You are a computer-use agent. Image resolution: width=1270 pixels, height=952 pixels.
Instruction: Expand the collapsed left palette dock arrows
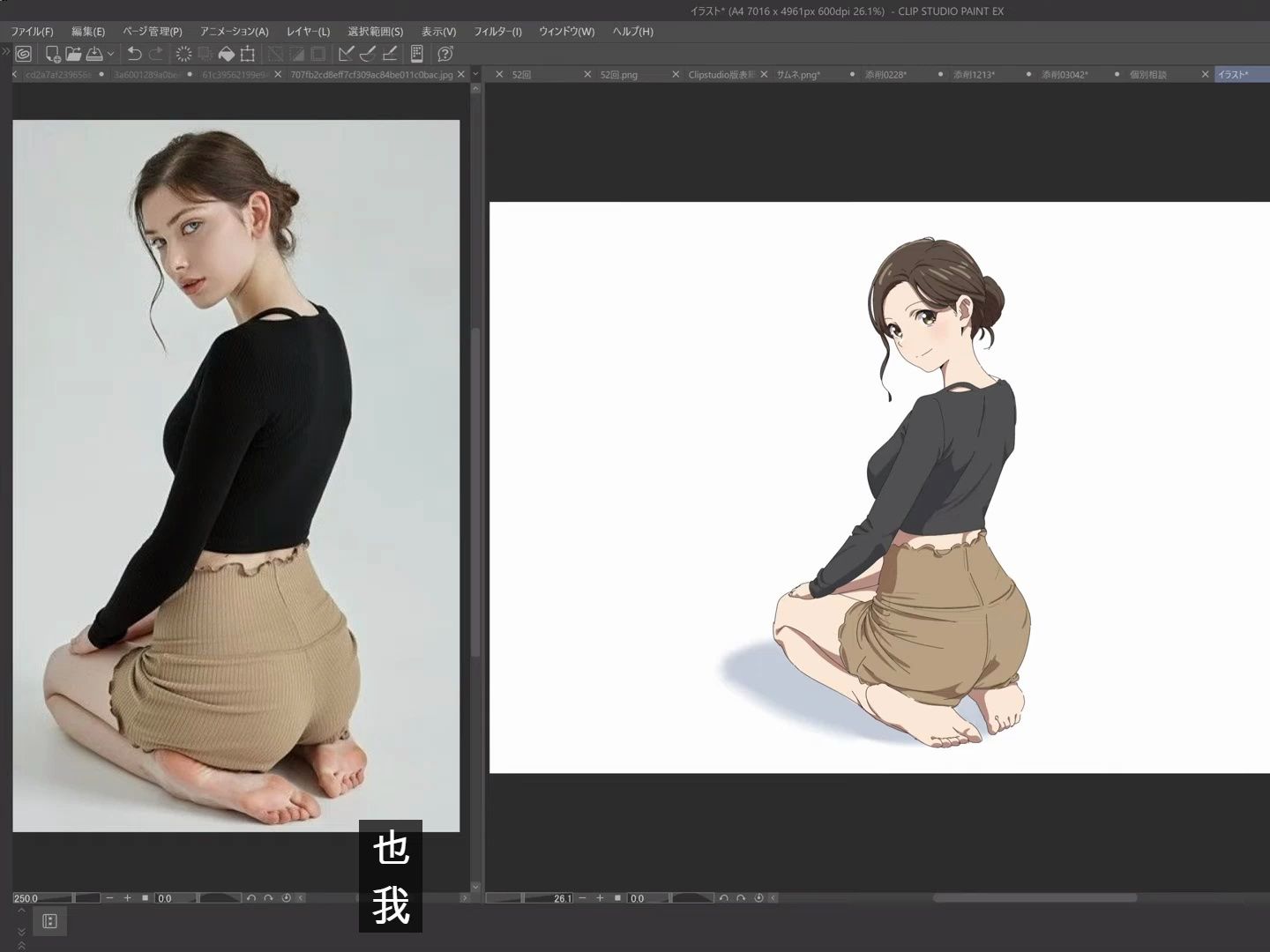click(5, 51)
